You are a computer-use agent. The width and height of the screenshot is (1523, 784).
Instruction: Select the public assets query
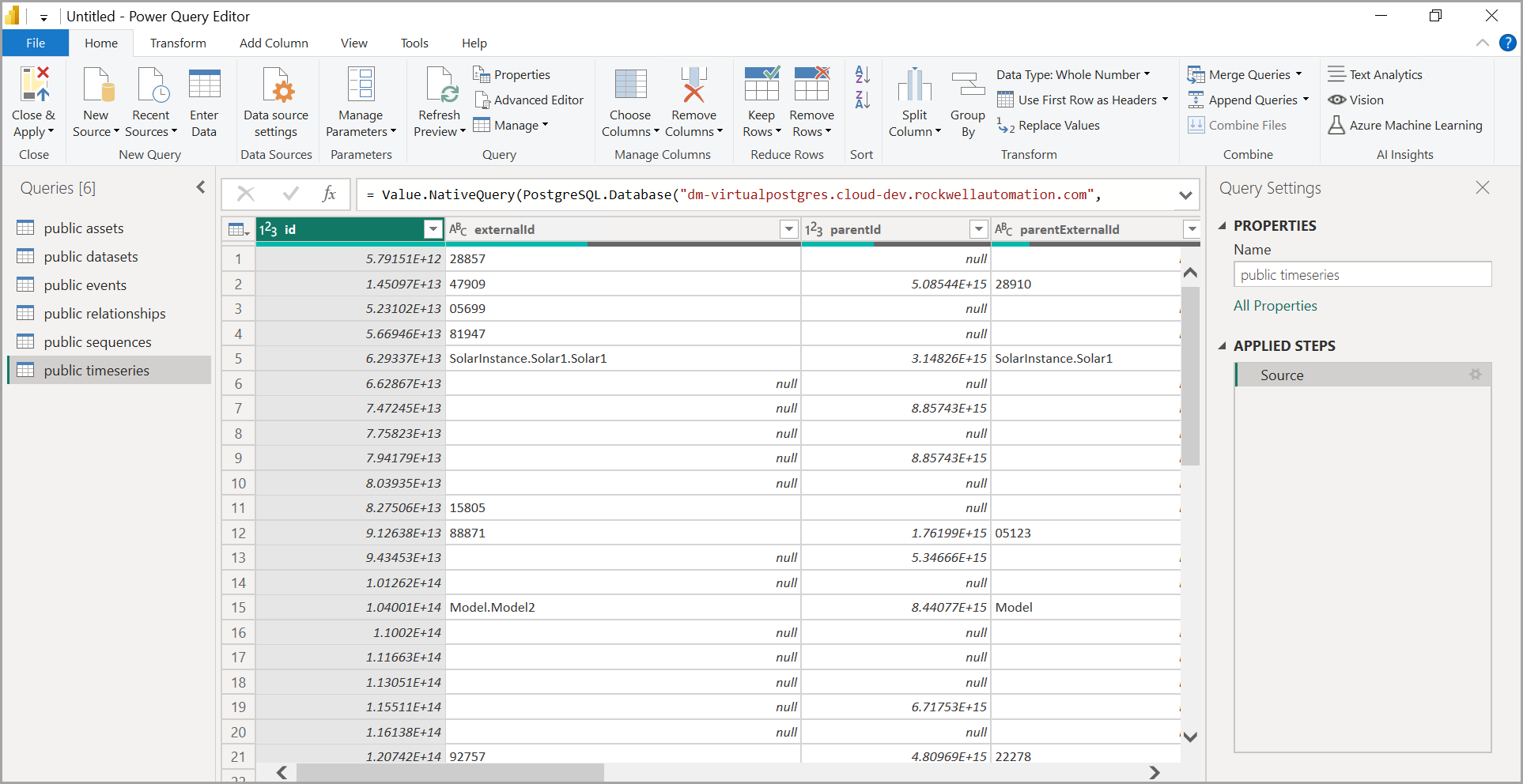click(x=84, y=228)
